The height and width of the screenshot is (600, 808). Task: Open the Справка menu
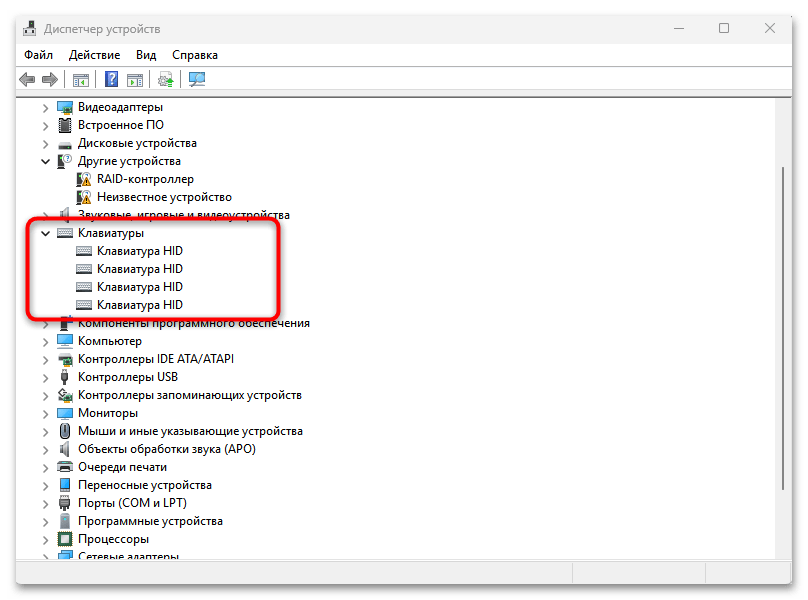pyautogui.click(x=194, y=55)
